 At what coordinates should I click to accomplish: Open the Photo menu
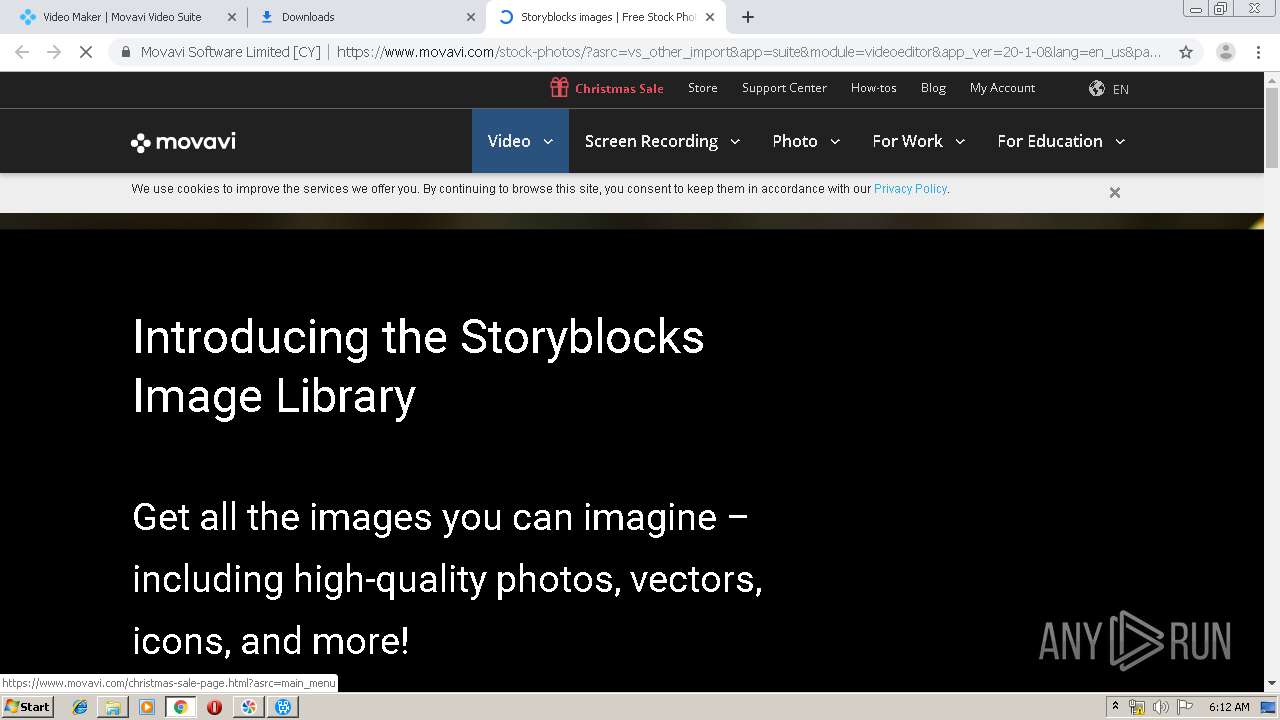point(806,141)
